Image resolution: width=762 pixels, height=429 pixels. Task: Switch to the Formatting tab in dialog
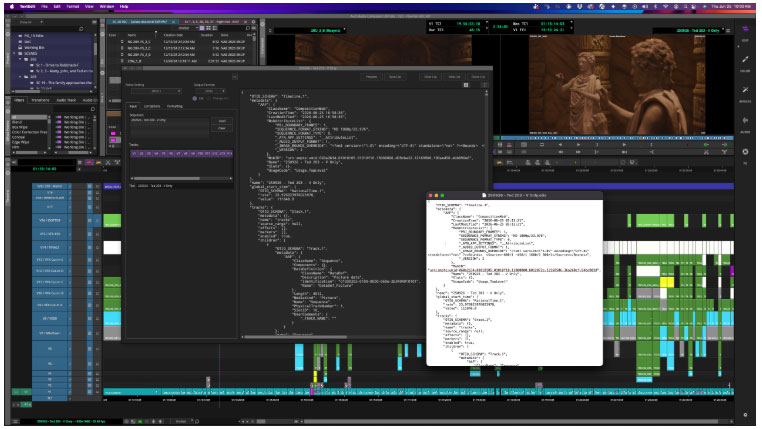point(175,106)
